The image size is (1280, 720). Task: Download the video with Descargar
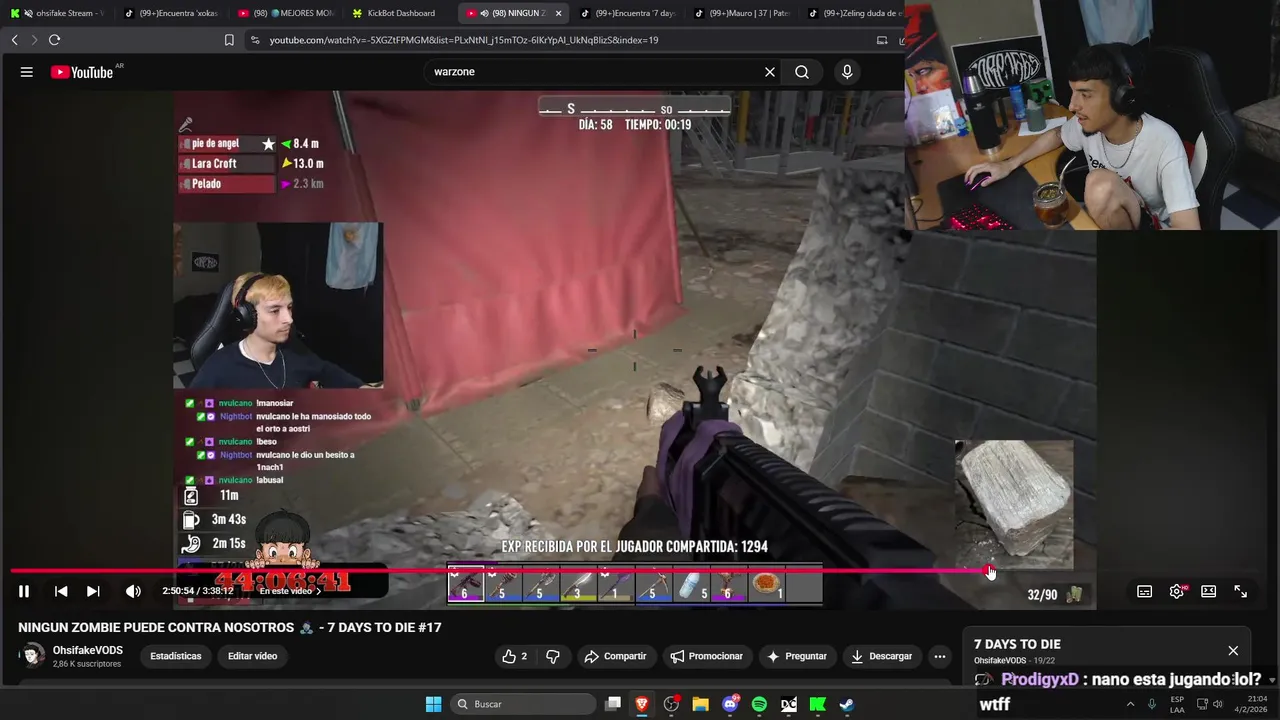[881, 656]
